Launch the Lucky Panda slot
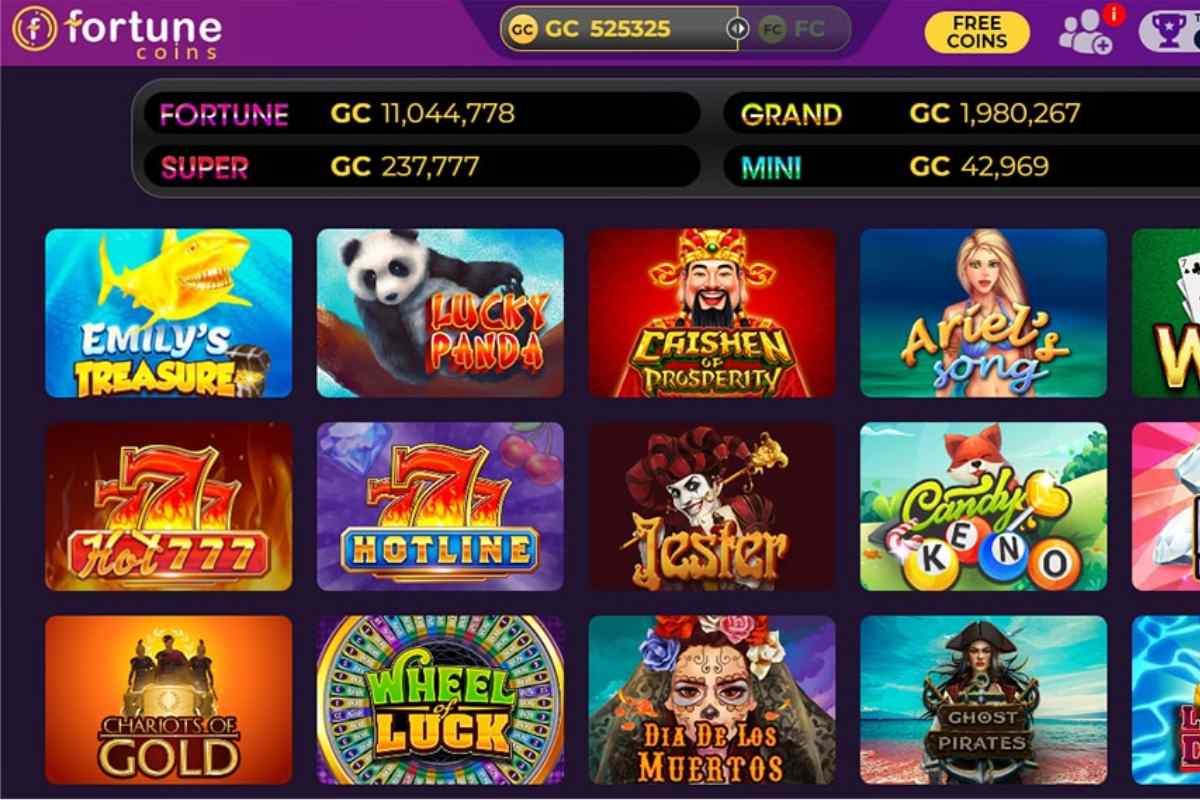The width and height of the screenshot is (1200, 800). pos(440,313)
